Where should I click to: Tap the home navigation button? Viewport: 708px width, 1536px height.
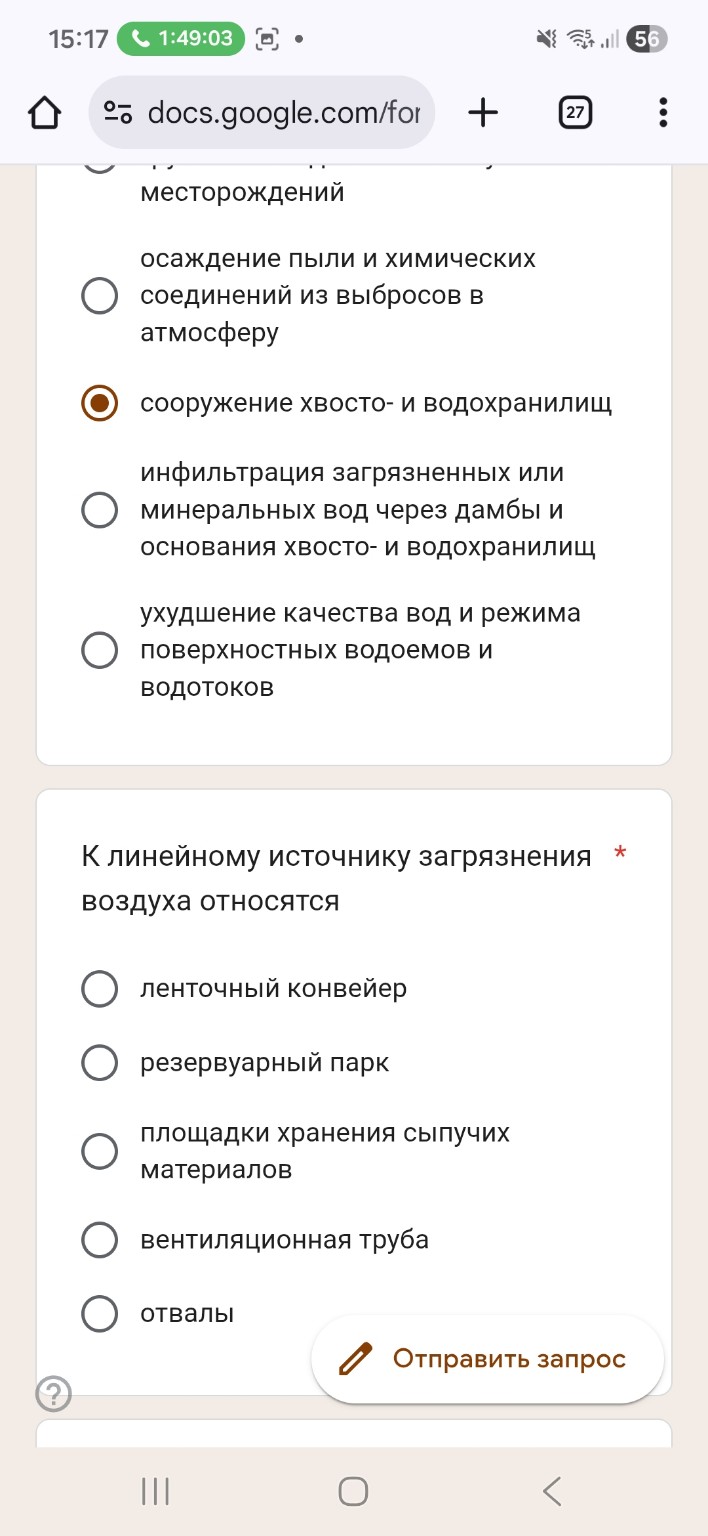pos(352,1491)
